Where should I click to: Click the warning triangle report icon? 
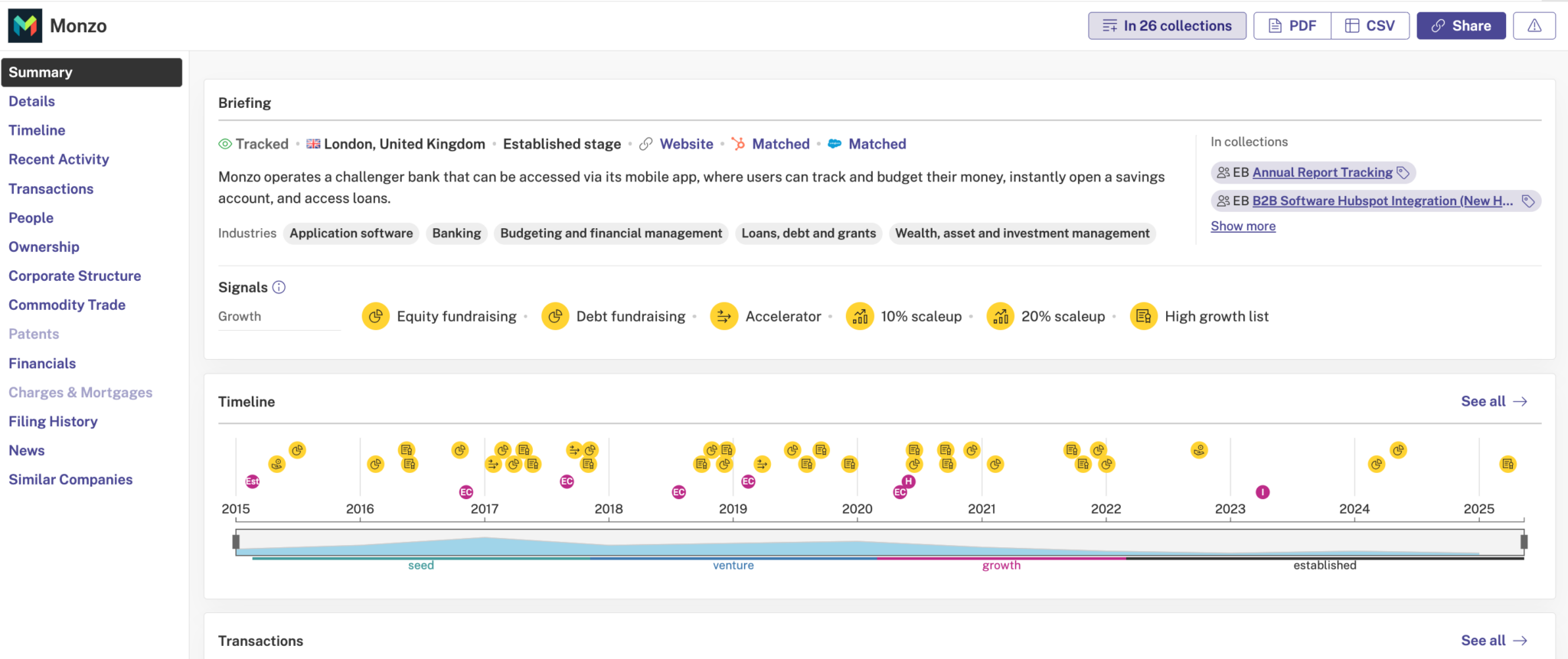point(1534,26)
